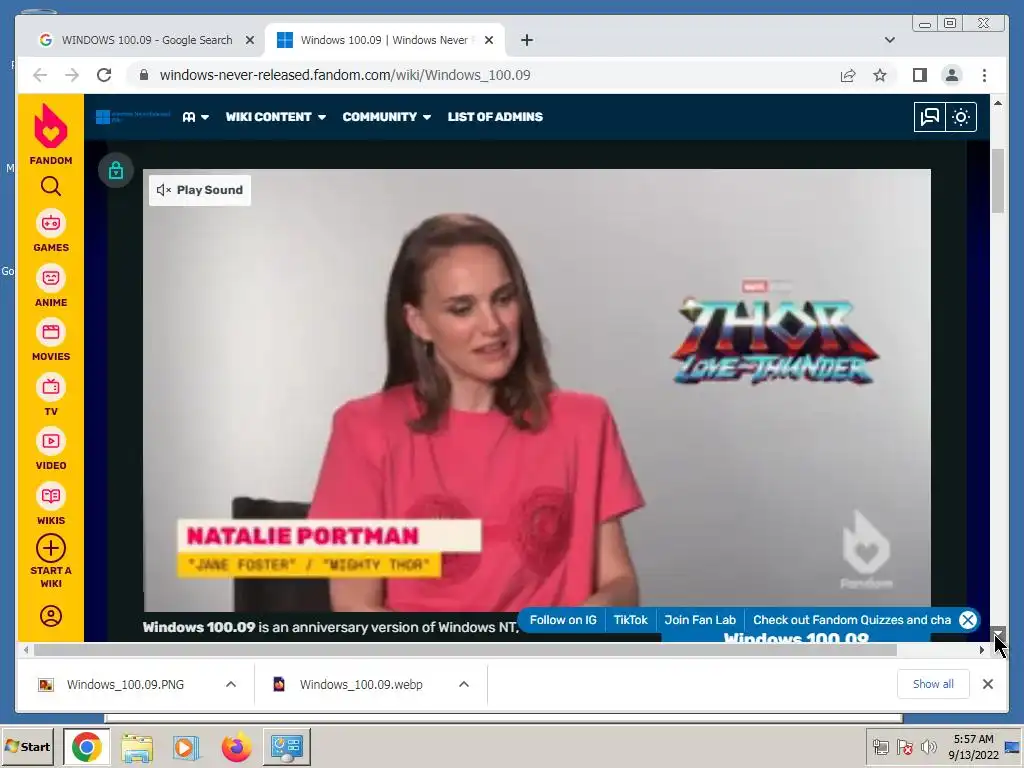Screen dimensions: 1024x768
Task: Close the Google Search tab
Action: coord(249,40)
